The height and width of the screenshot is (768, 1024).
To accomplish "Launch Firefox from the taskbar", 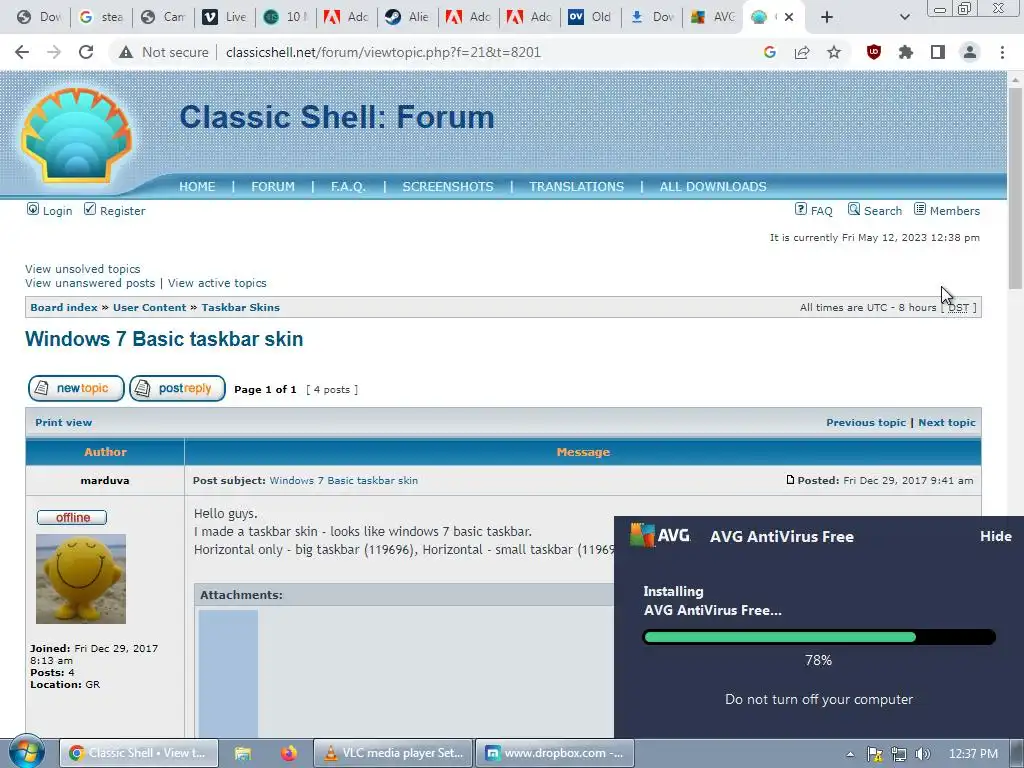I will pyautogui.click(x=289, y=753).
